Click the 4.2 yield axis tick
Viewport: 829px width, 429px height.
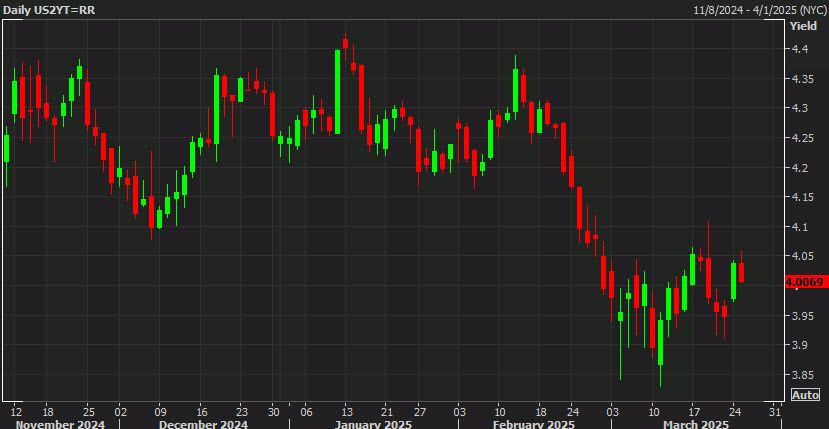800,168
